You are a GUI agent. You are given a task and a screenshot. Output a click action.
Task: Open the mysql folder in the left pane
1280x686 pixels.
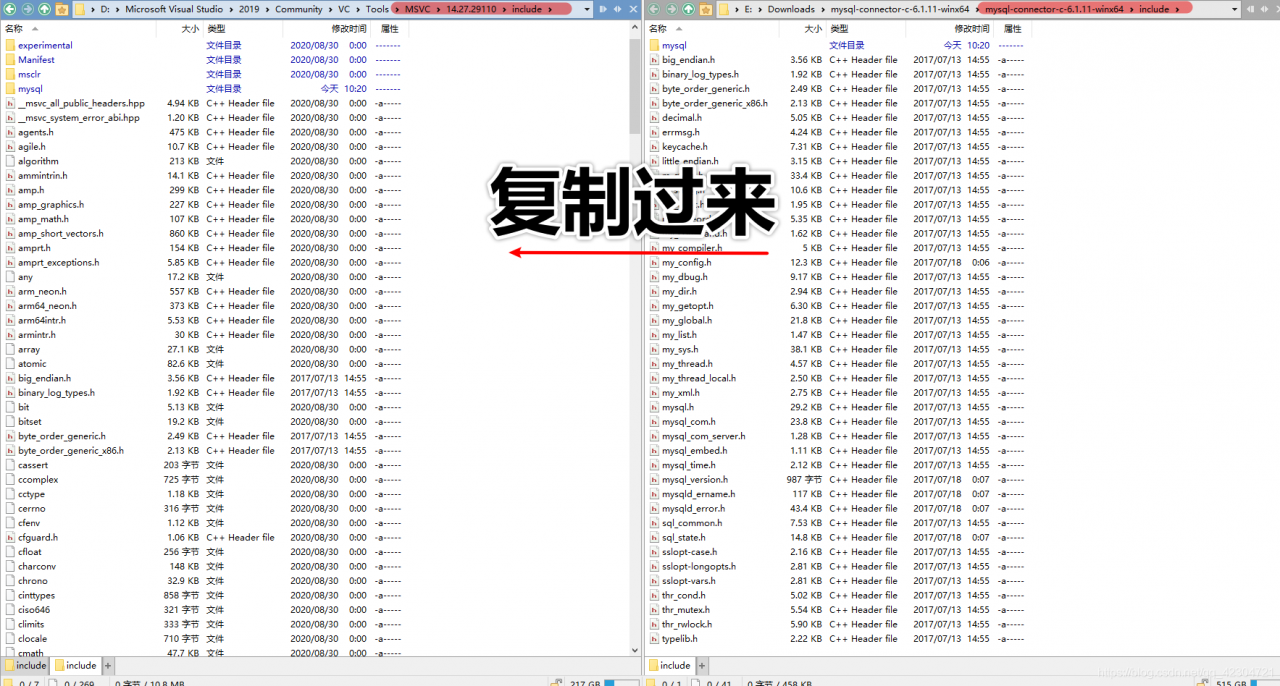[32, 88]
